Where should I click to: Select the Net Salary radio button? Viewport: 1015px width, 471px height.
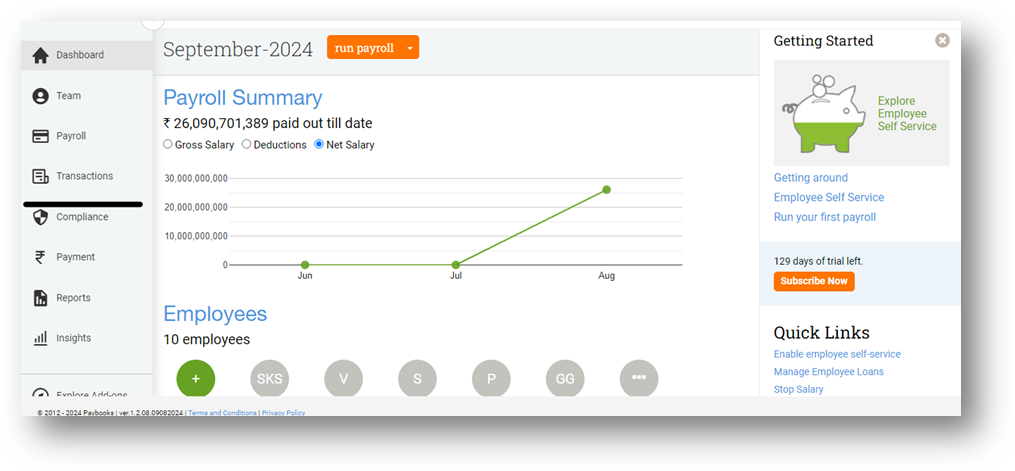[x=318, y=144]
